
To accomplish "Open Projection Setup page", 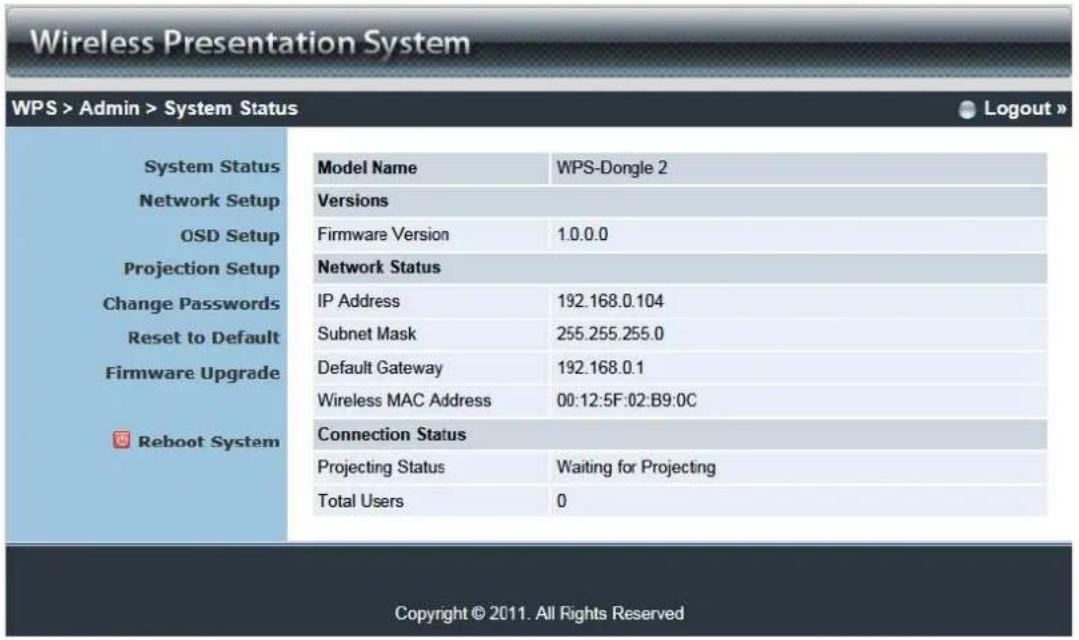I will point(202,269).
